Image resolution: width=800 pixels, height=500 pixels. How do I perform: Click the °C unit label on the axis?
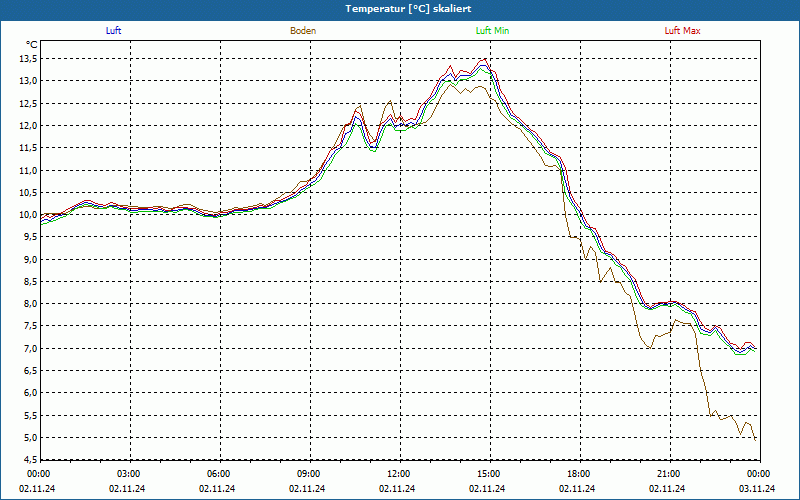[32, 45]
